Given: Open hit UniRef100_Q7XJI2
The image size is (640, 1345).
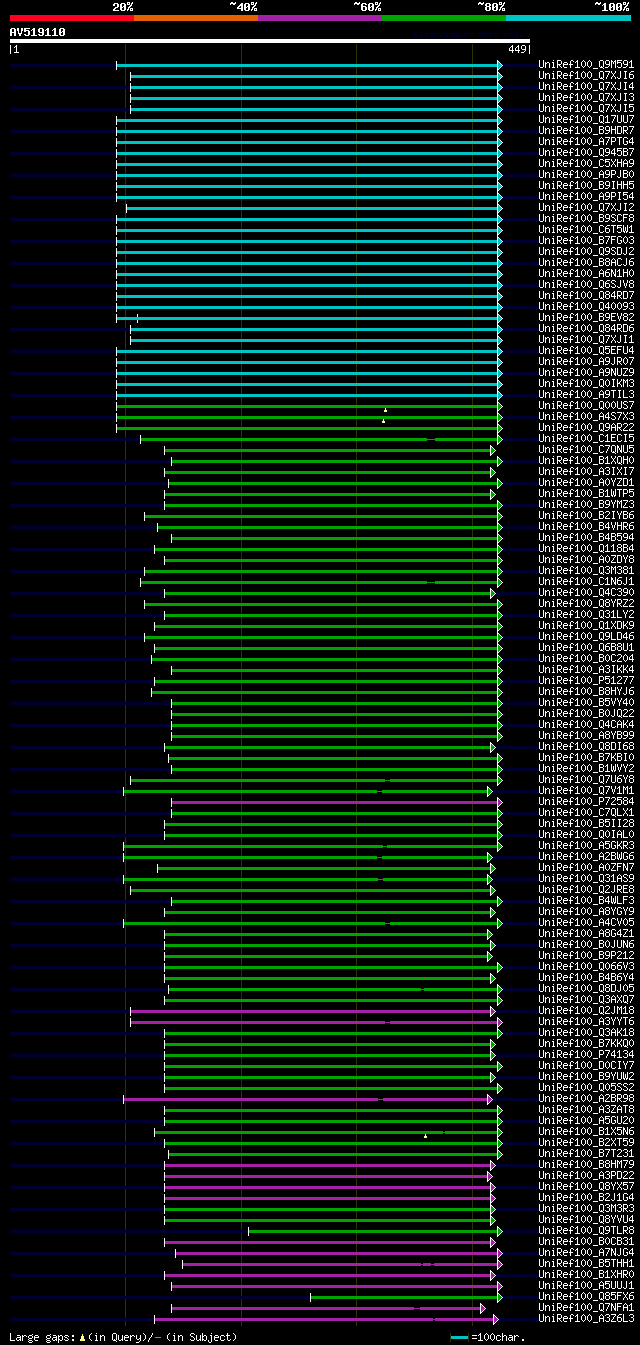Looking at the screenshot, I should (586, 208).
